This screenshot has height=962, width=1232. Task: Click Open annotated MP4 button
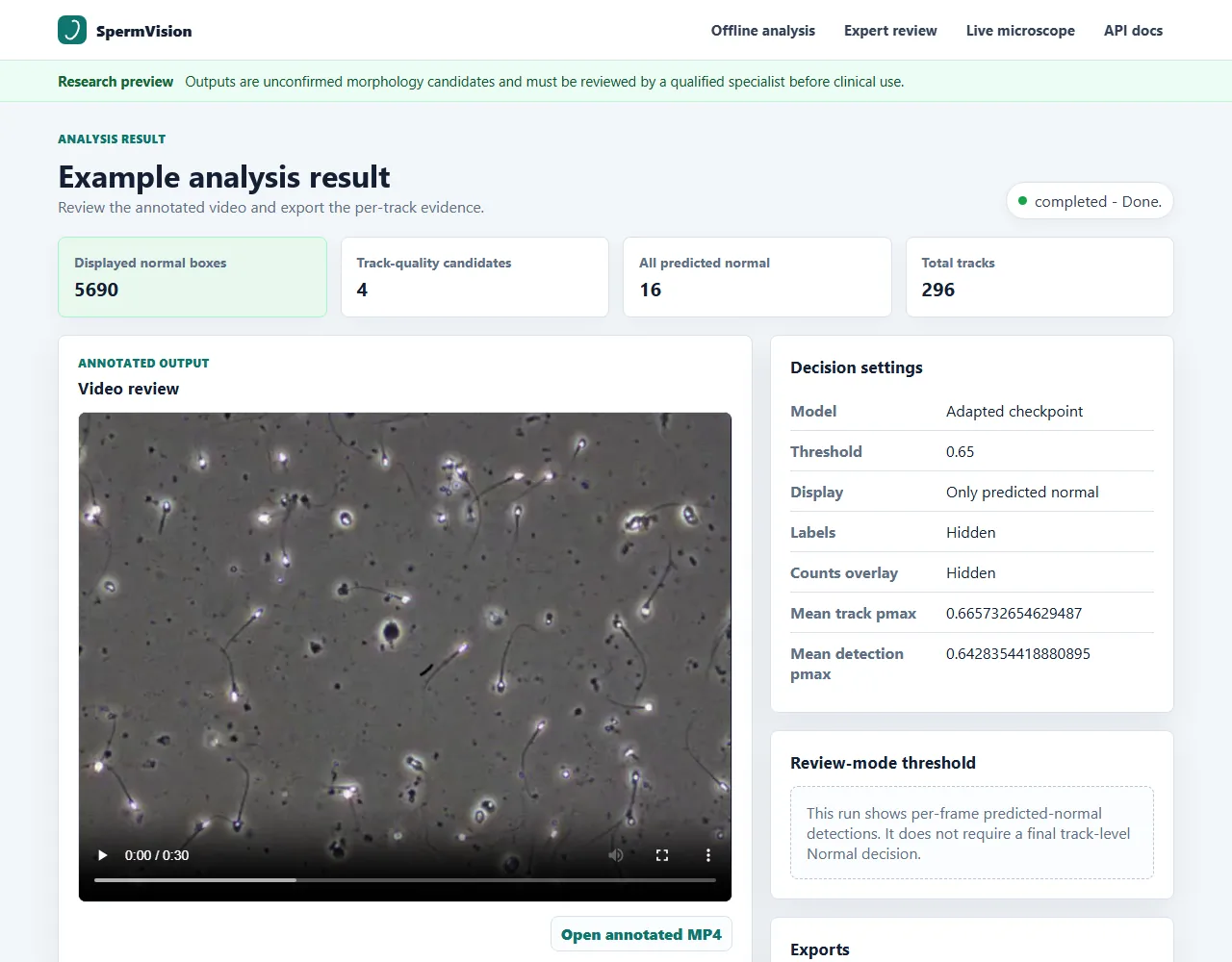tap(641, 934)
